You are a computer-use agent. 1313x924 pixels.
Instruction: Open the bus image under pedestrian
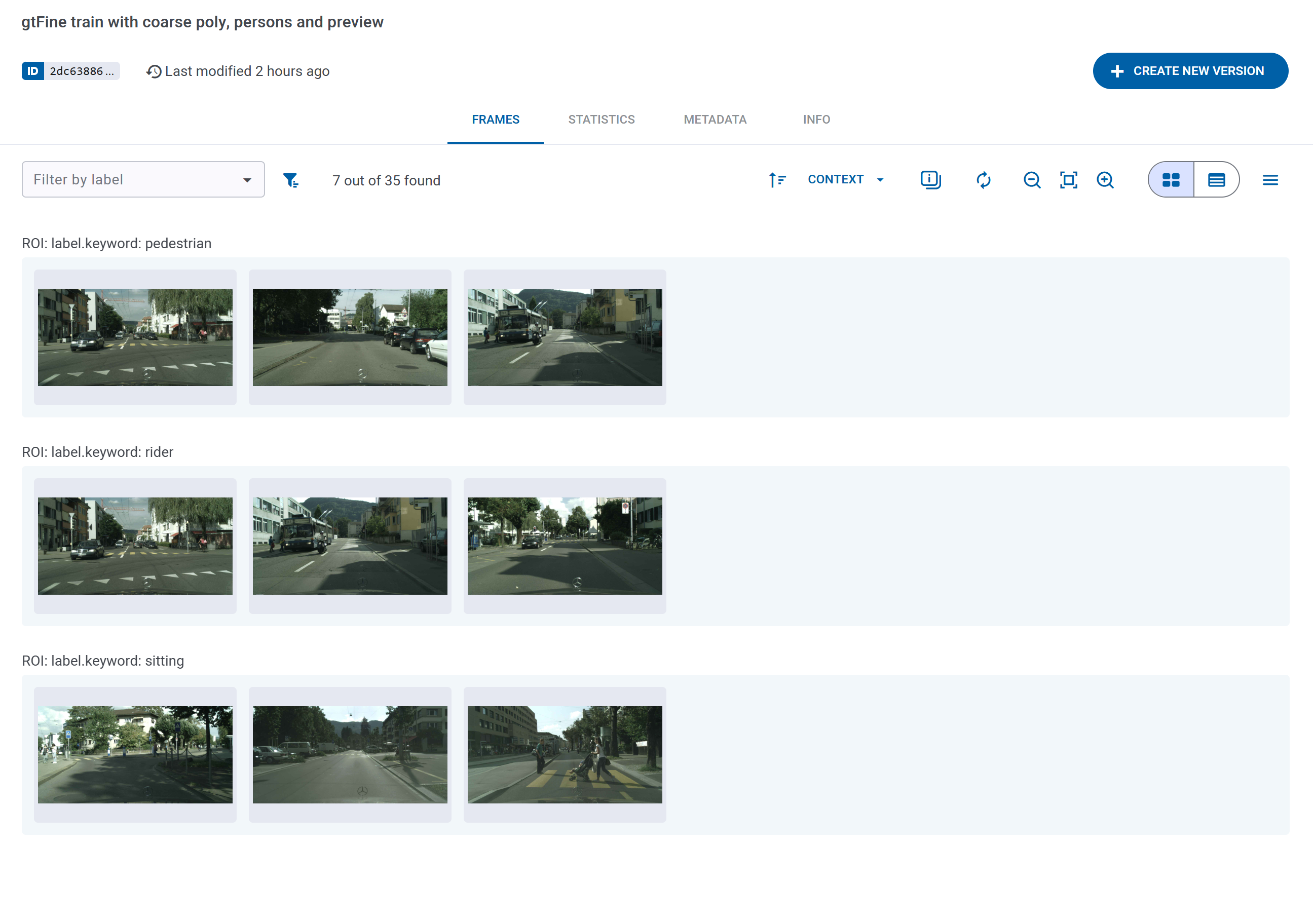point(565,337)
